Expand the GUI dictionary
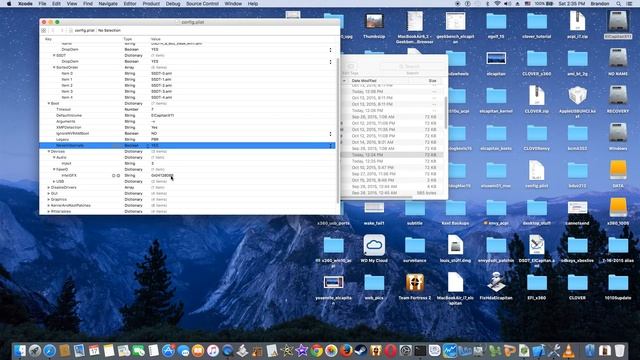 pos(49,193)
